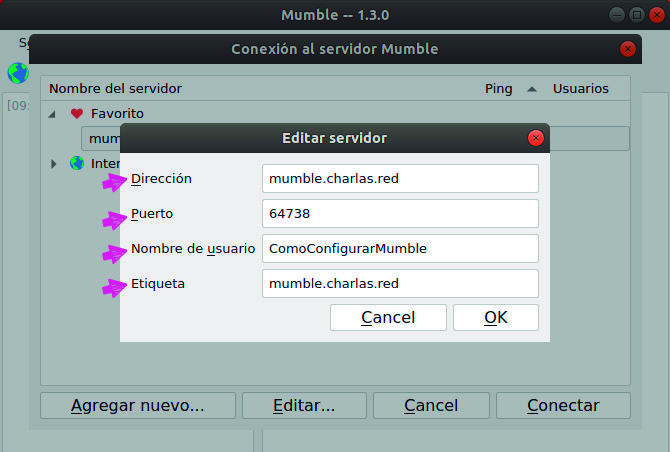Cancel the Editar servidor dialog

pos(388,317)
